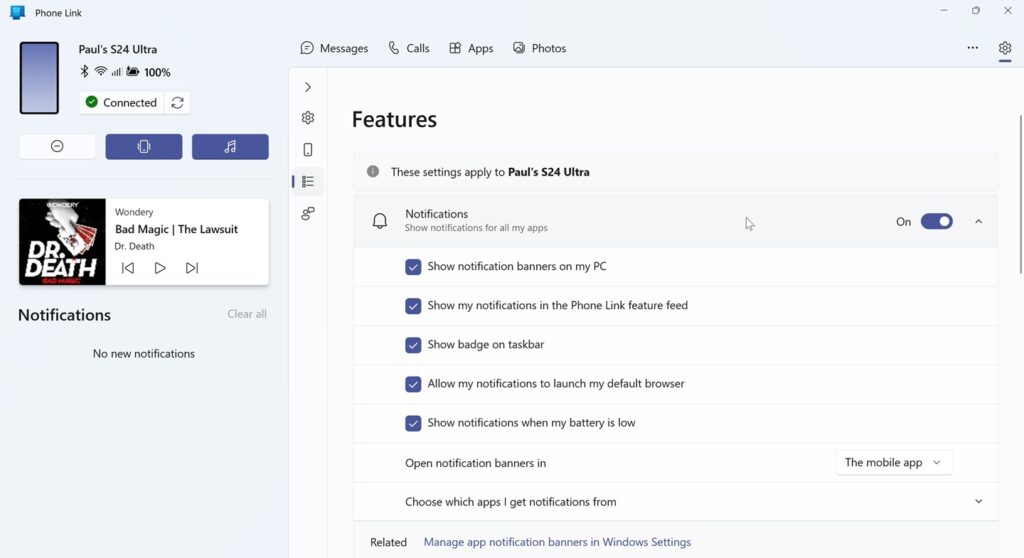Select the Features list icon in the sidebar
Screen dimensions: 1024x558
[x=308, y=182]
